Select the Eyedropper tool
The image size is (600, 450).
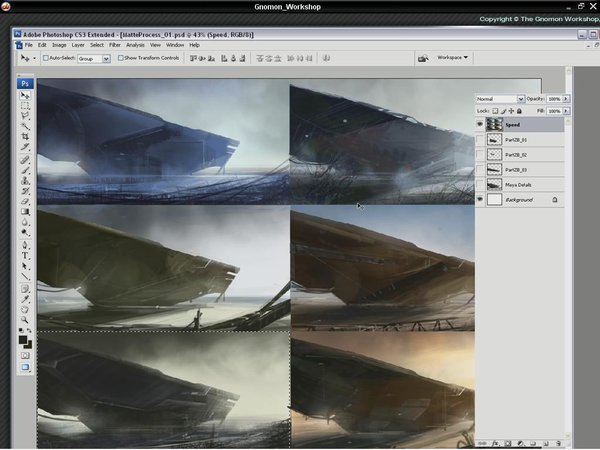(25, 299)
